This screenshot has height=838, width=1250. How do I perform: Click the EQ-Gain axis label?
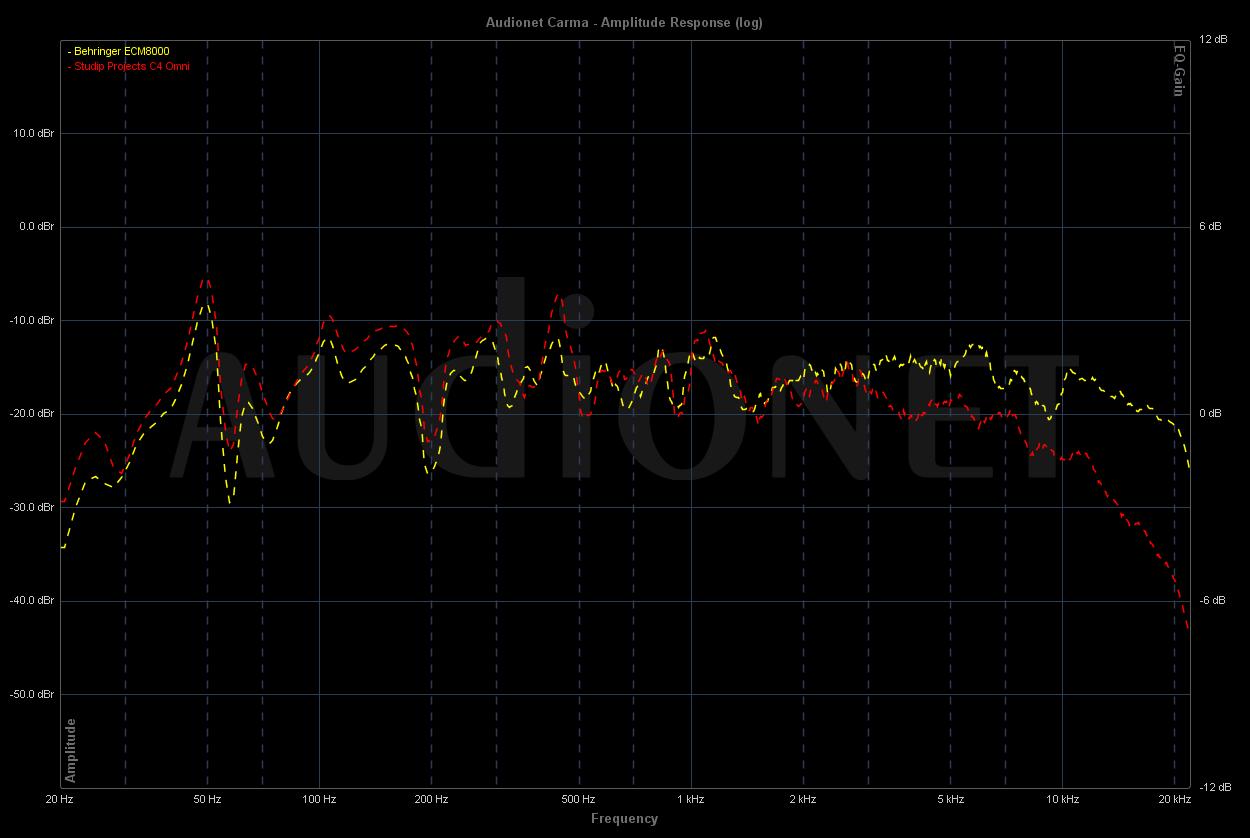[1179, 70]
